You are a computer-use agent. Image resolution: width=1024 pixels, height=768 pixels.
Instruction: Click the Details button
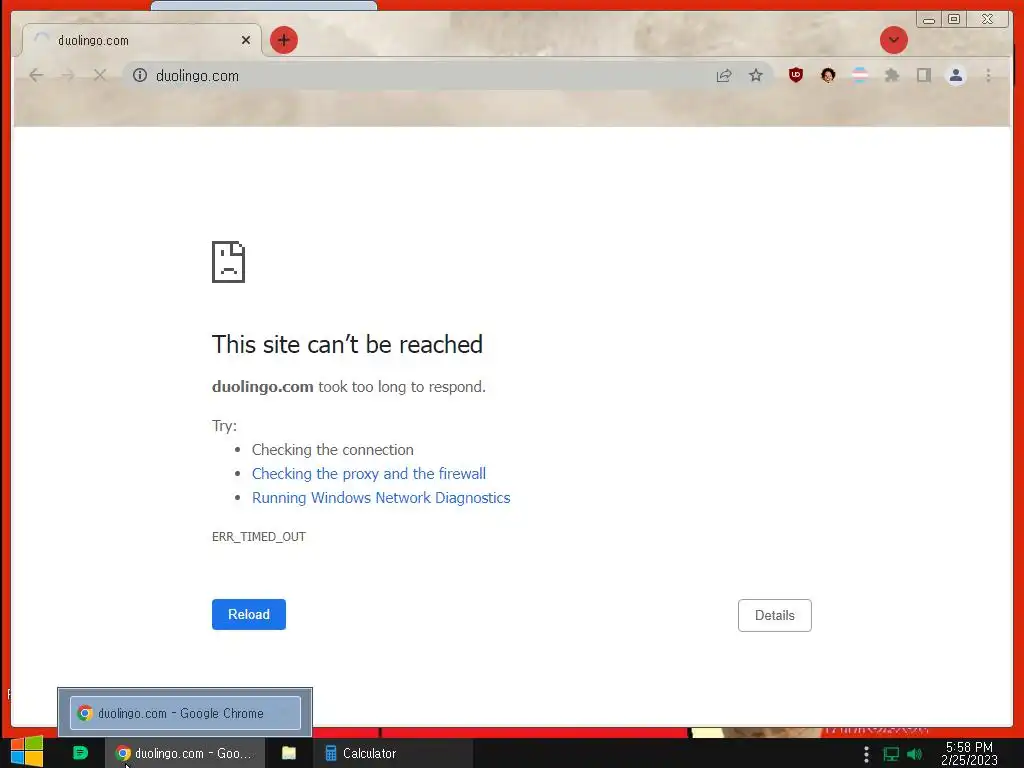(x=775, y=615)
